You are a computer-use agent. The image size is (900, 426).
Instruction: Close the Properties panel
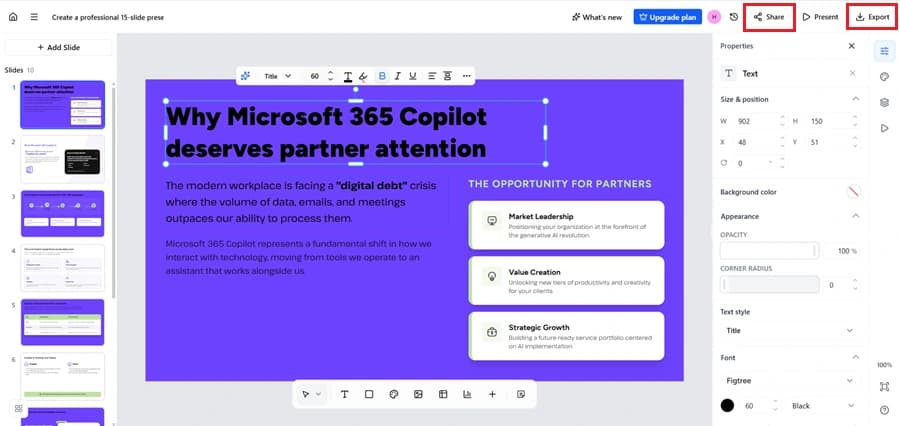click(852, 46)
